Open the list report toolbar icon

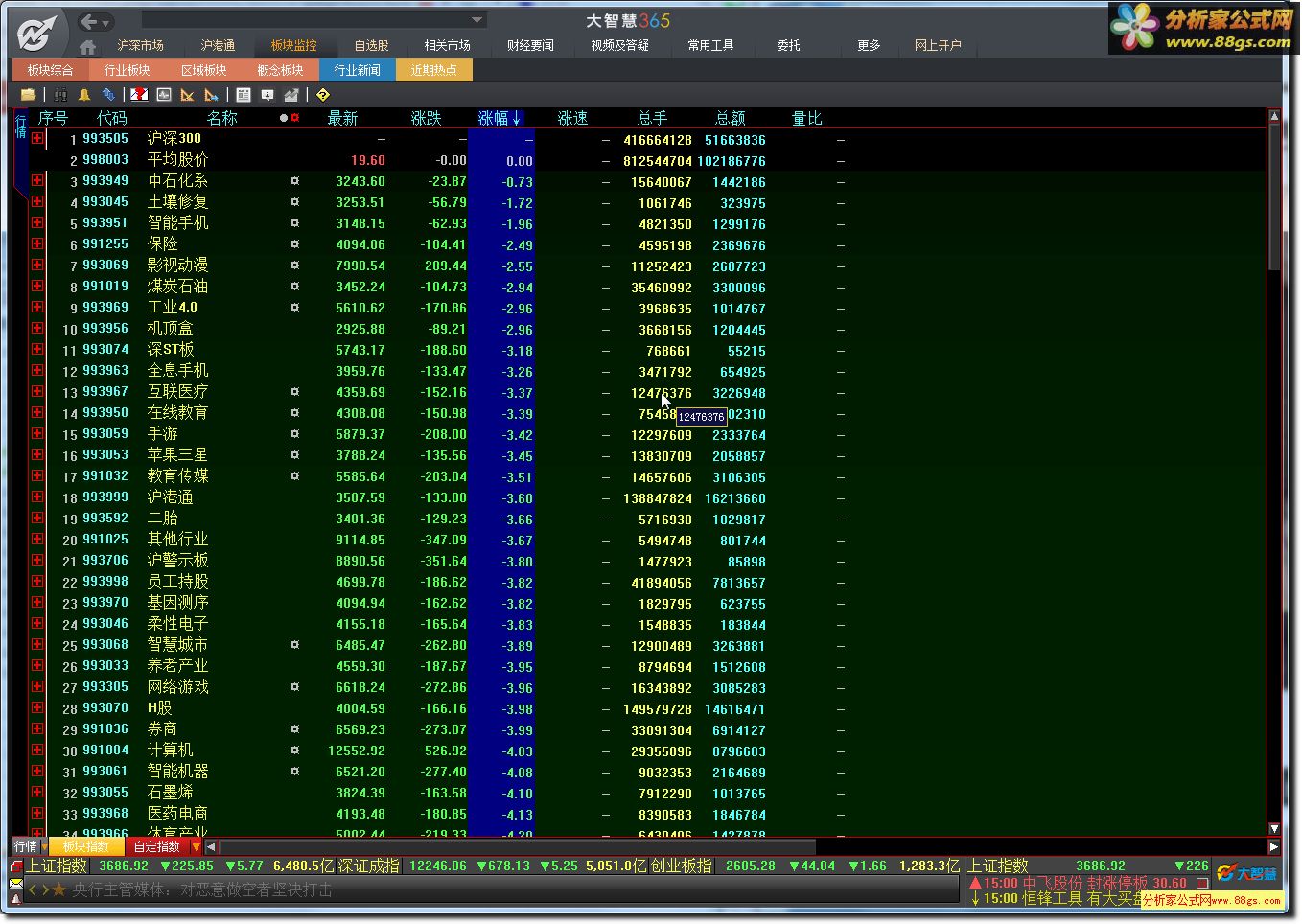(244, 94)
